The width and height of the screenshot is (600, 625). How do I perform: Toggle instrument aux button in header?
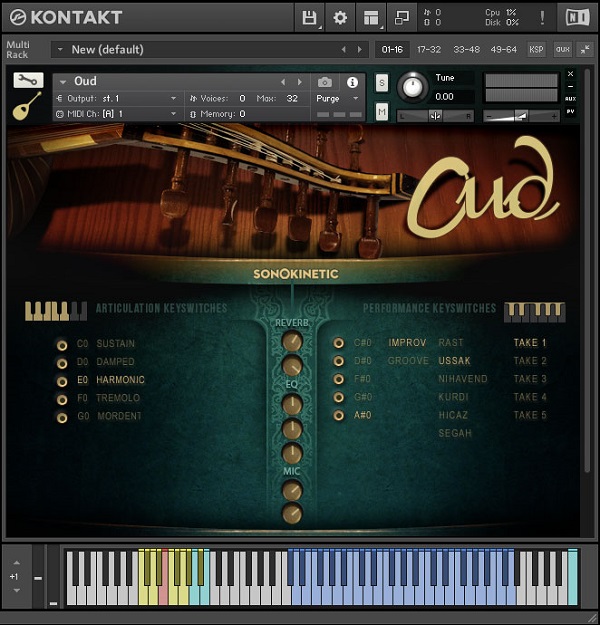pyautogui.click(x=570, y=98)
